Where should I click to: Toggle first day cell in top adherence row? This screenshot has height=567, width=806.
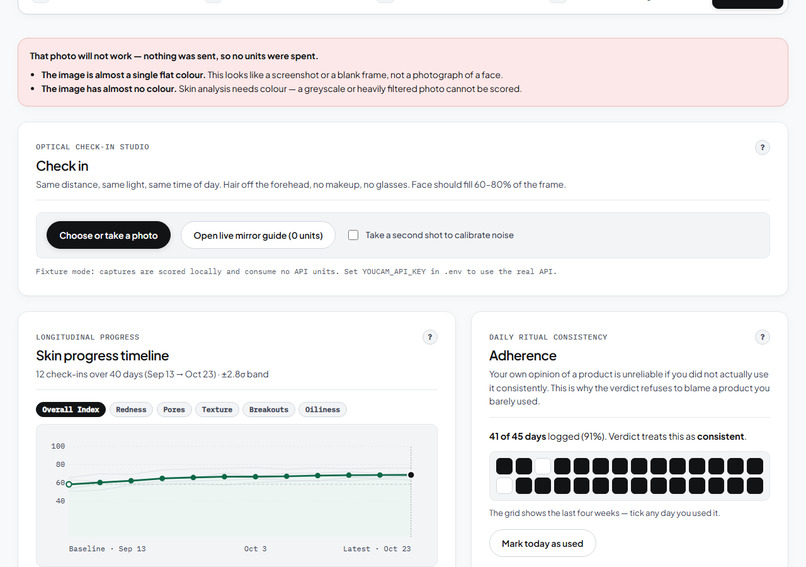pos(504,466)
